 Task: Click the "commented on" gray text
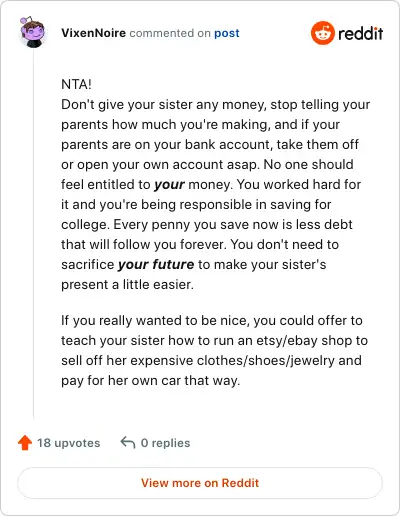[x=170, y=33]
